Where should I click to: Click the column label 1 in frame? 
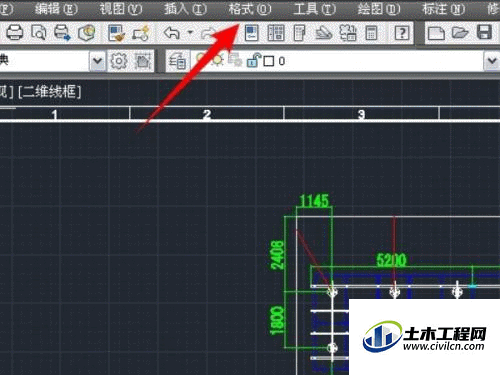[55, 115]
